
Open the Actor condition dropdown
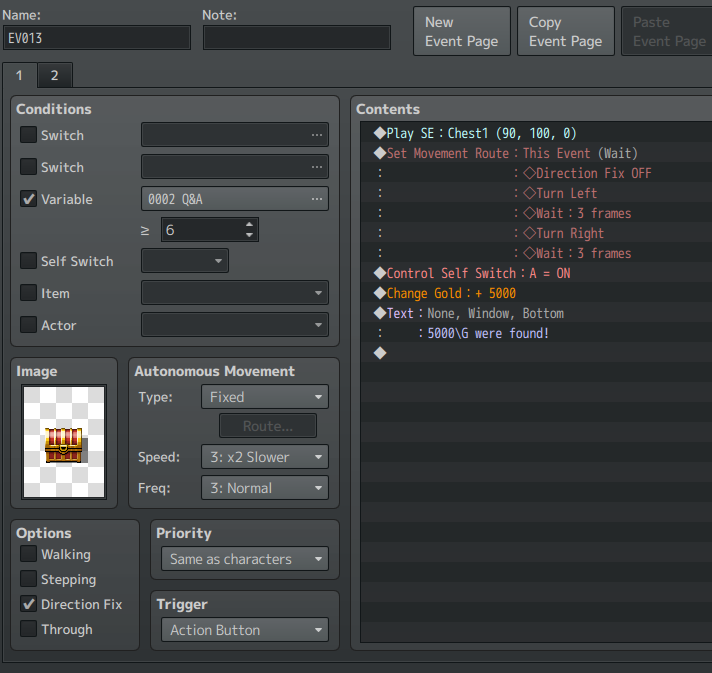coord(235,325)
